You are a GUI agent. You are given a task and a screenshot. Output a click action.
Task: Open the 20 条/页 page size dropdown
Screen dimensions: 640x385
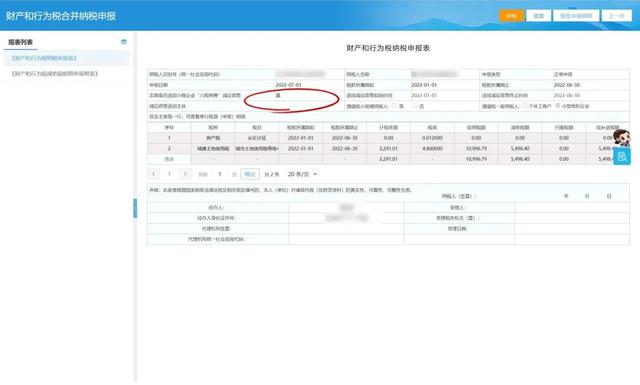pyautogui.click(x=302, y=174)
